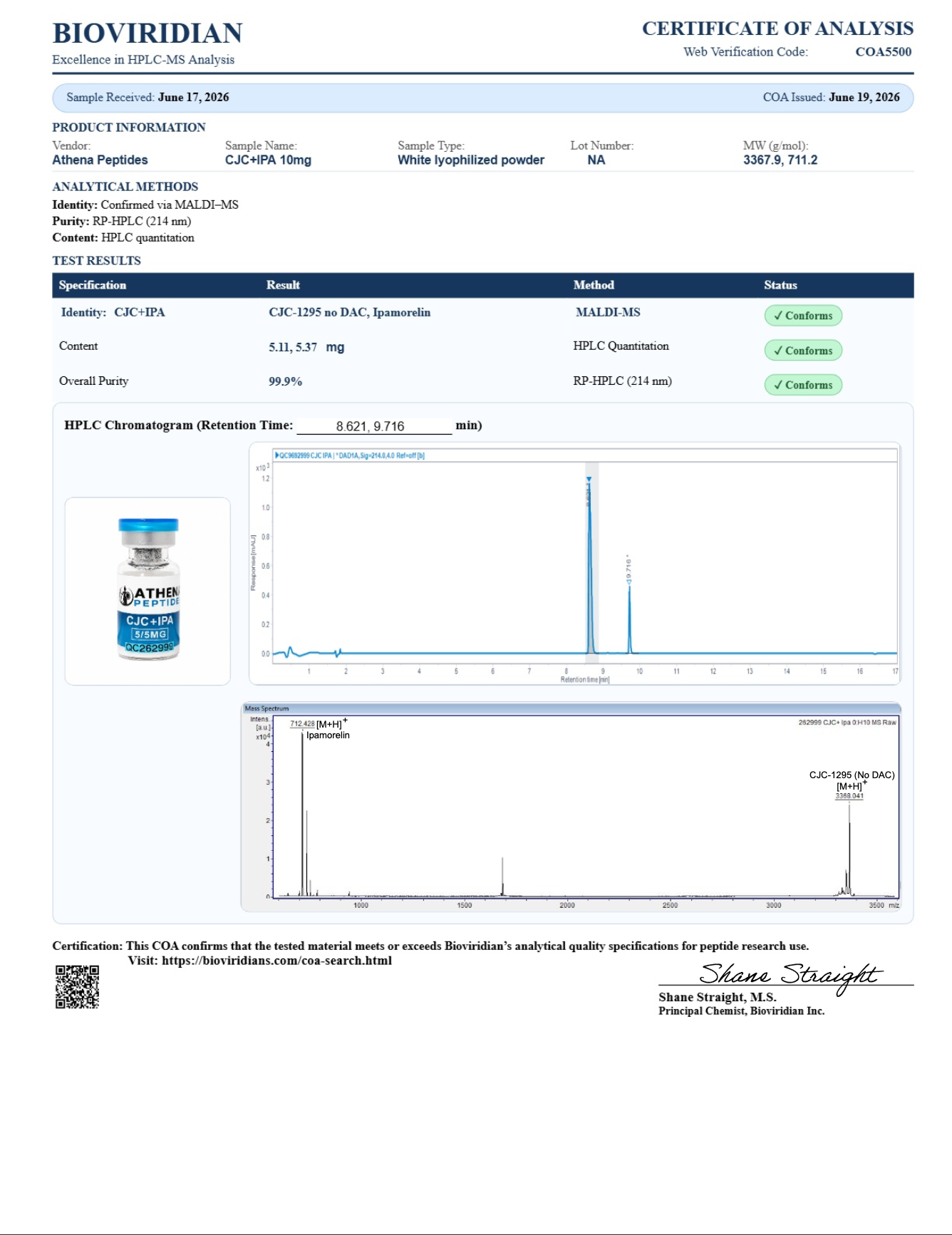Click the Certification statement text
Viewport: 952px width, 1235px height.
[x=430, y=946]
